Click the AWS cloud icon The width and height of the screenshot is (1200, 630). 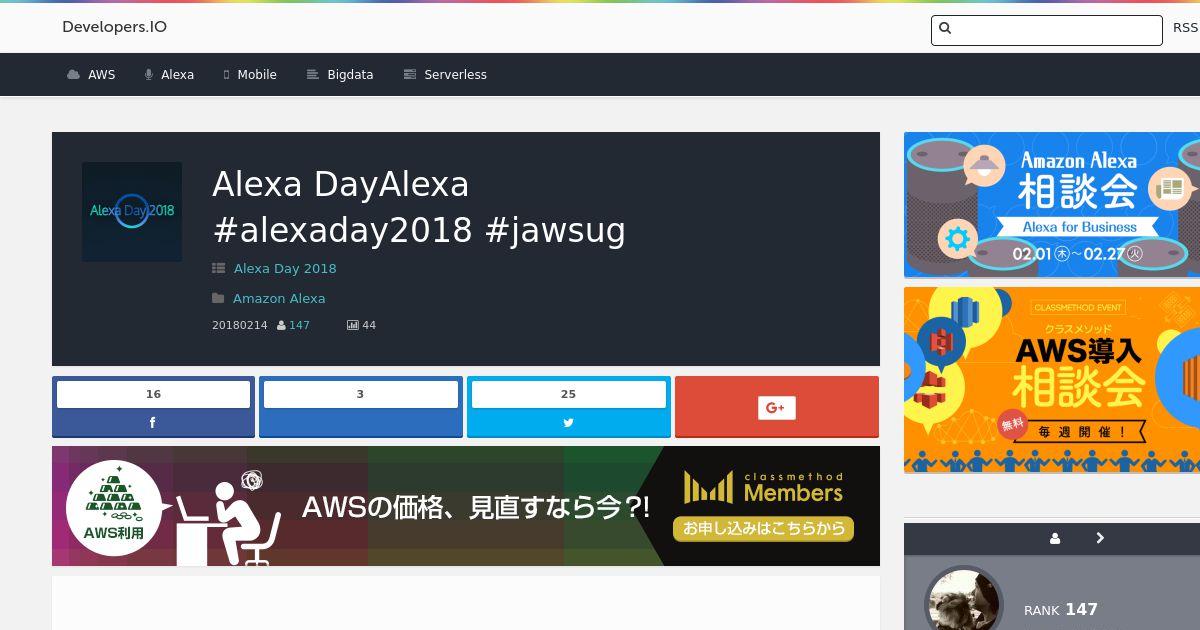tap(73, 75)
